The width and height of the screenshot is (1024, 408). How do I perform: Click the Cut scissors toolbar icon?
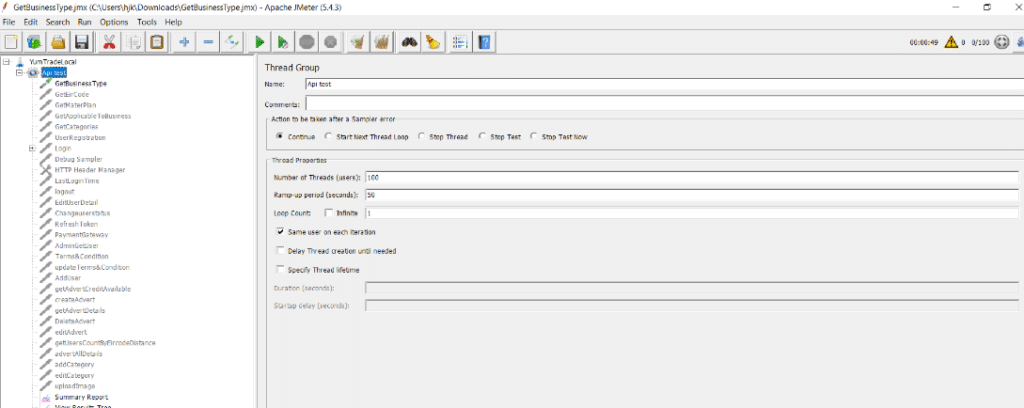[109, 42]
